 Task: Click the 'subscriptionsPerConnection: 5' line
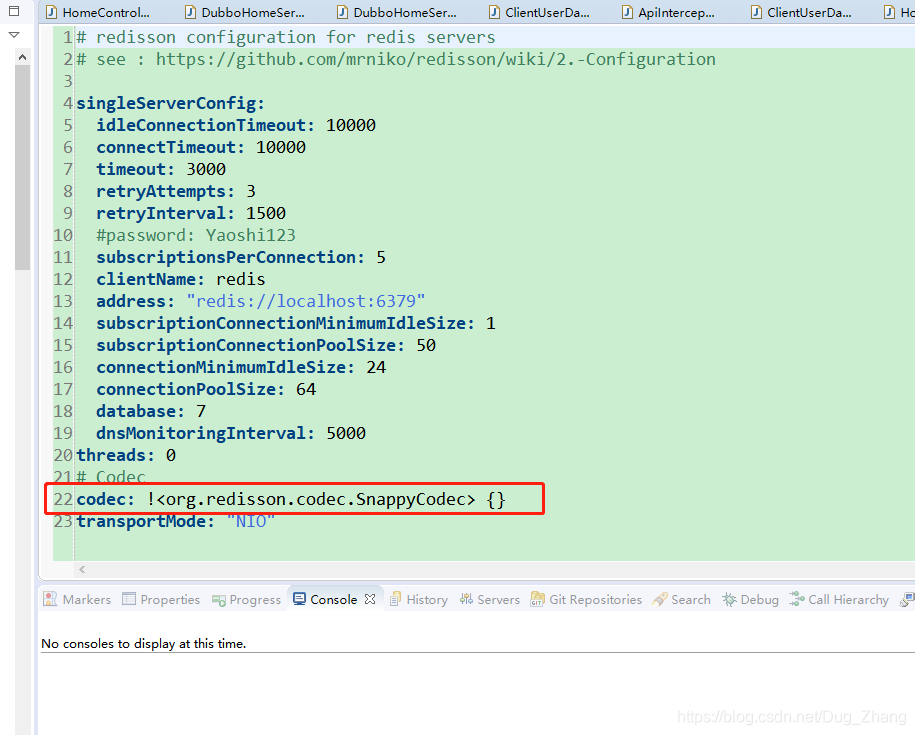tap(241, 258)
